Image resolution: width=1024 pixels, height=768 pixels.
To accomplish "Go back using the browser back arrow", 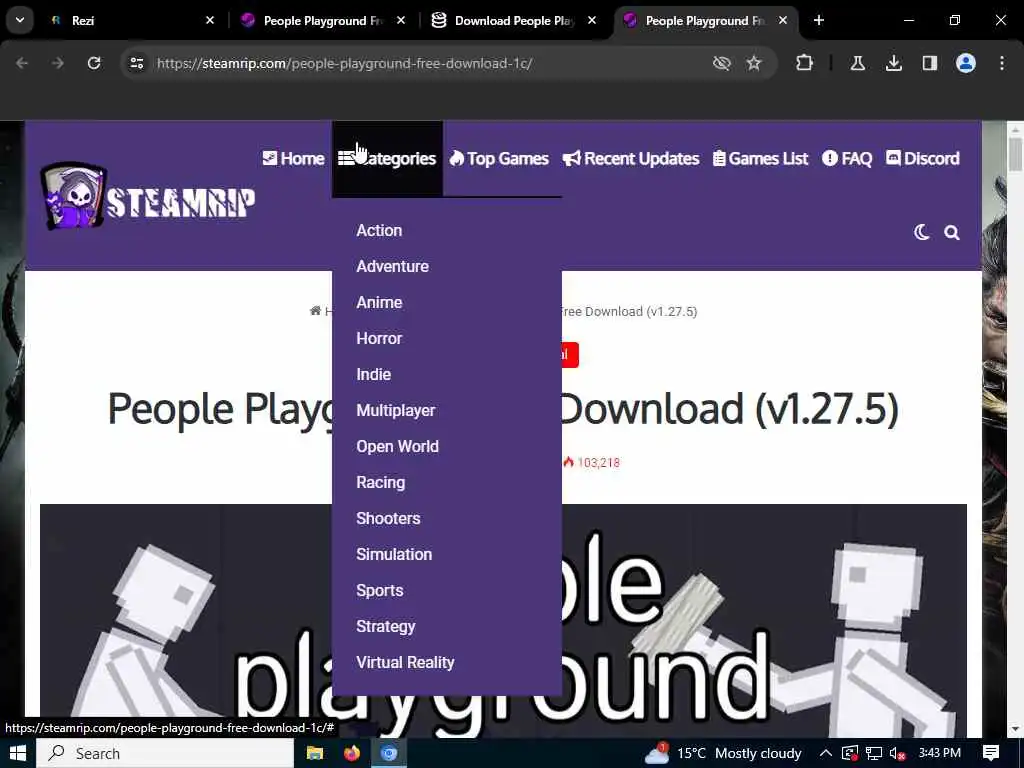I will (22, 63).
